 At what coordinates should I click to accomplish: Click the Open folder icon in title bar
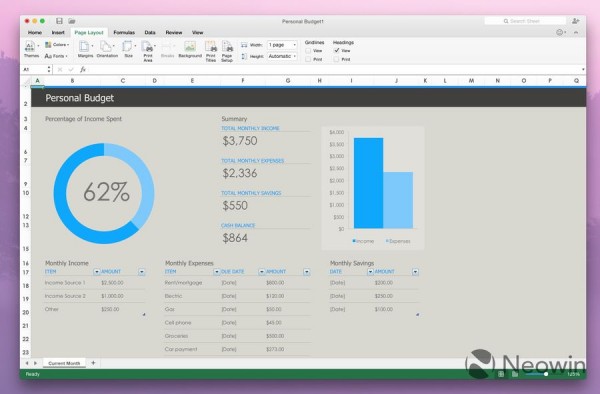pos(72,21)
